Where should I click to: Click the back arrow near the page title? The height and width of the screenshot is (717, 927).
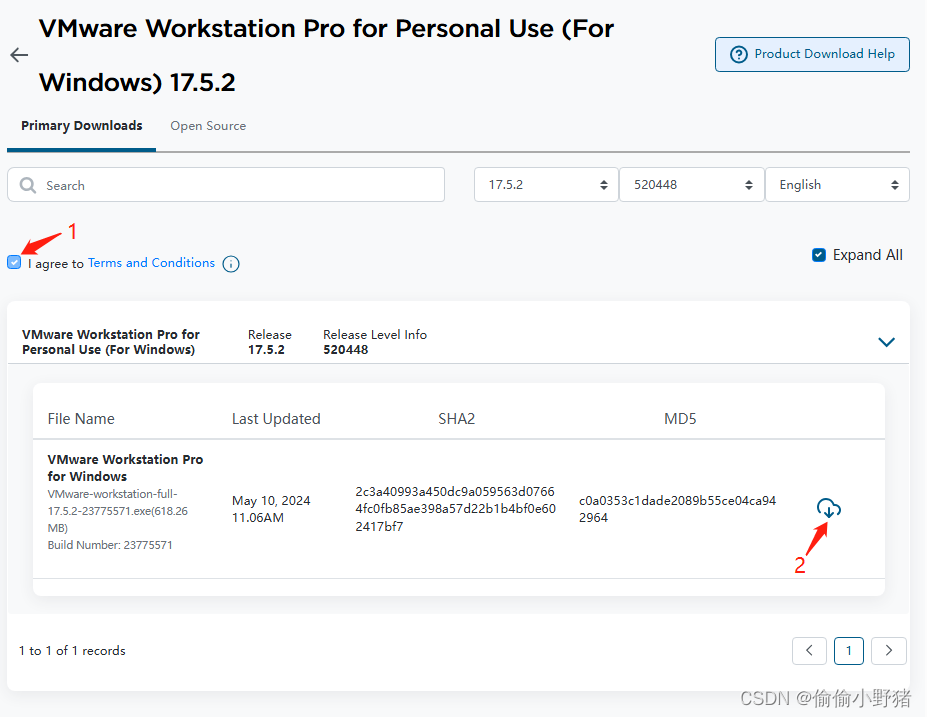(x=18, y=55)
